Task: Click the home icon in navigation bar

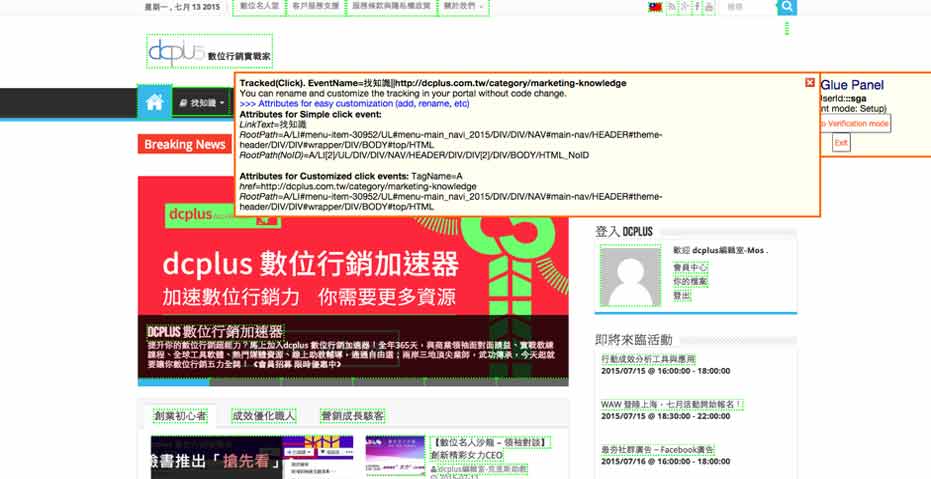Action: pos(154,103)
